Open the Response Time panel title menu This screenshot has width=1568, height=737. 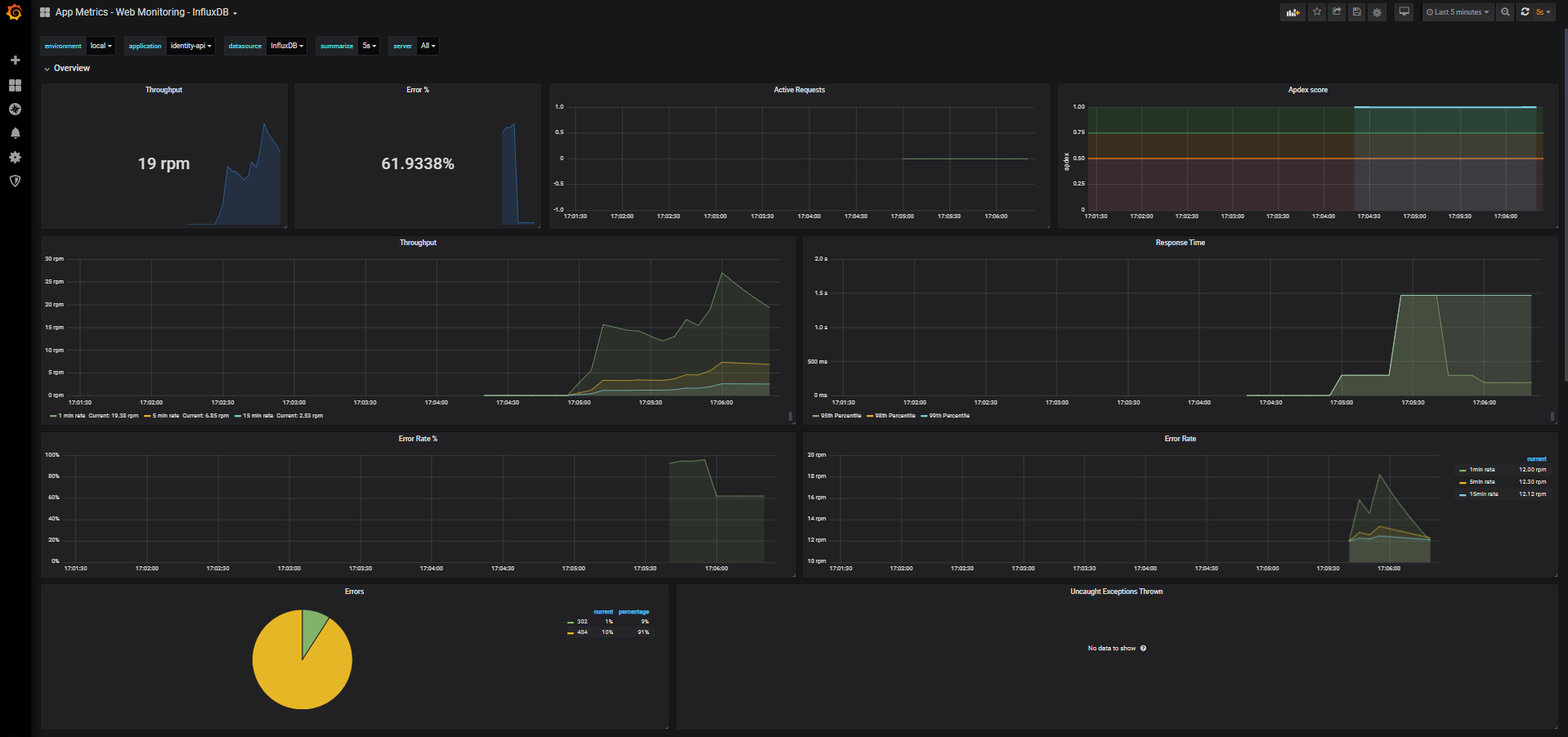[x=1180, y=243]
